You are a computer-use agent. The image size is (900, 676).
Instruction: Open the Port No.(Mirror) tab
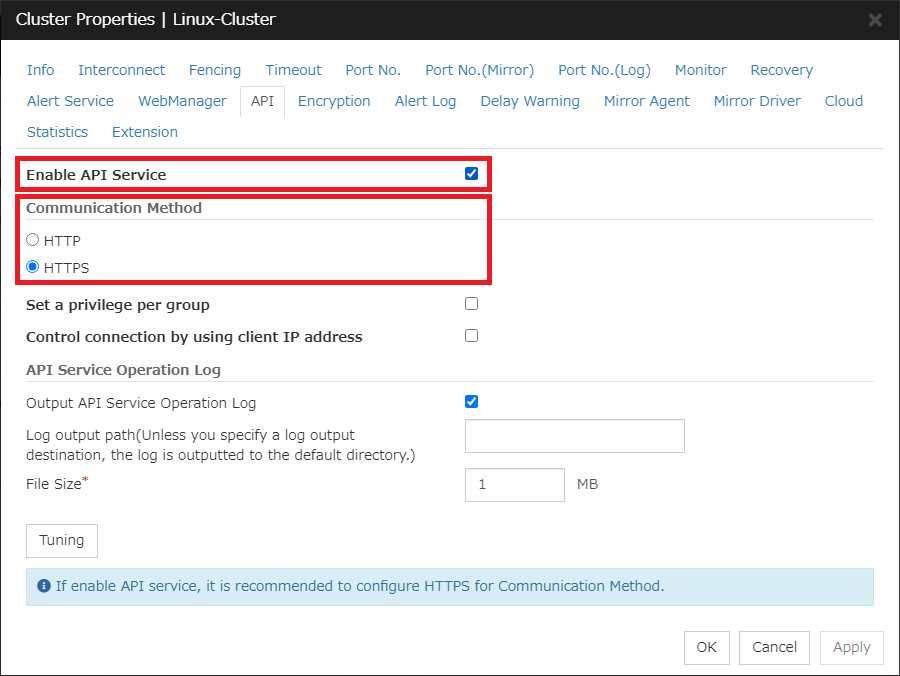tap(479, 70)
